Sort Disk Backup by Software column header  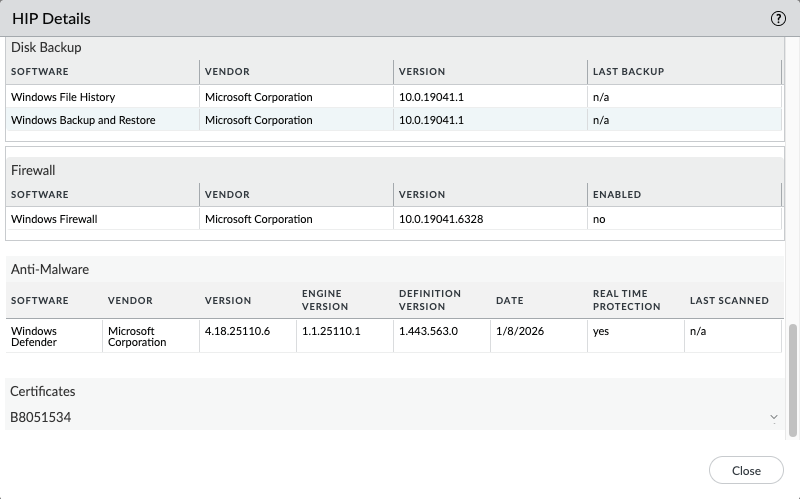pos(40,72)
